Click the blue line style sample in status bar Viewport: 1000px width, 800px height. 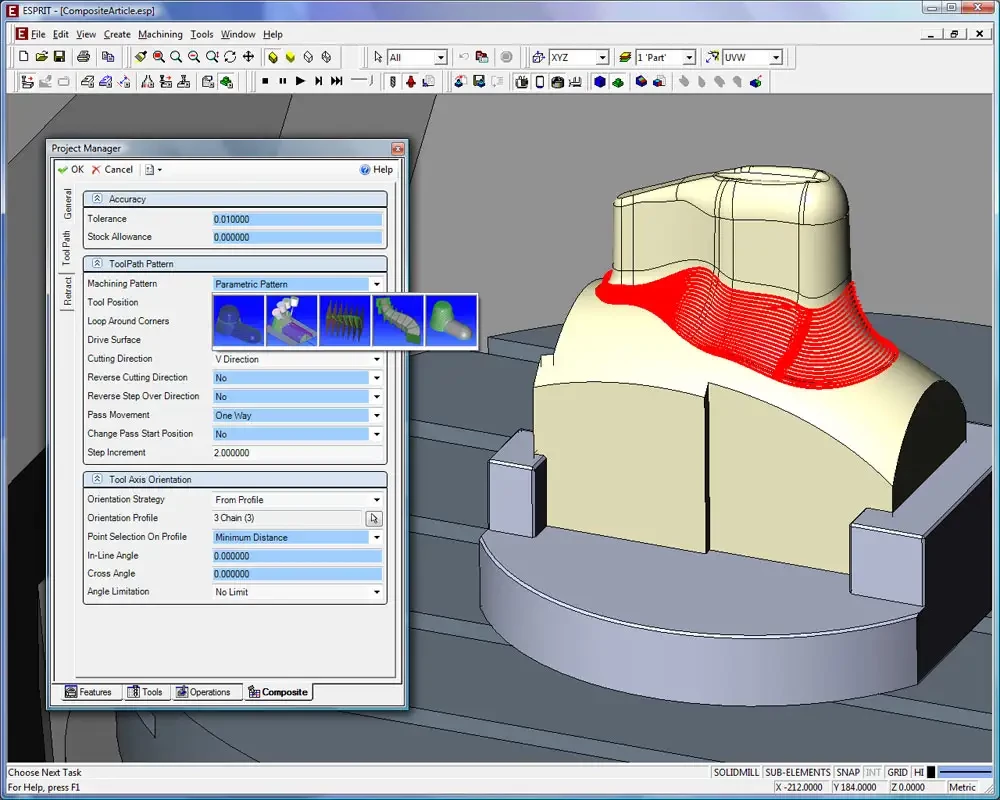pos(966,773)
